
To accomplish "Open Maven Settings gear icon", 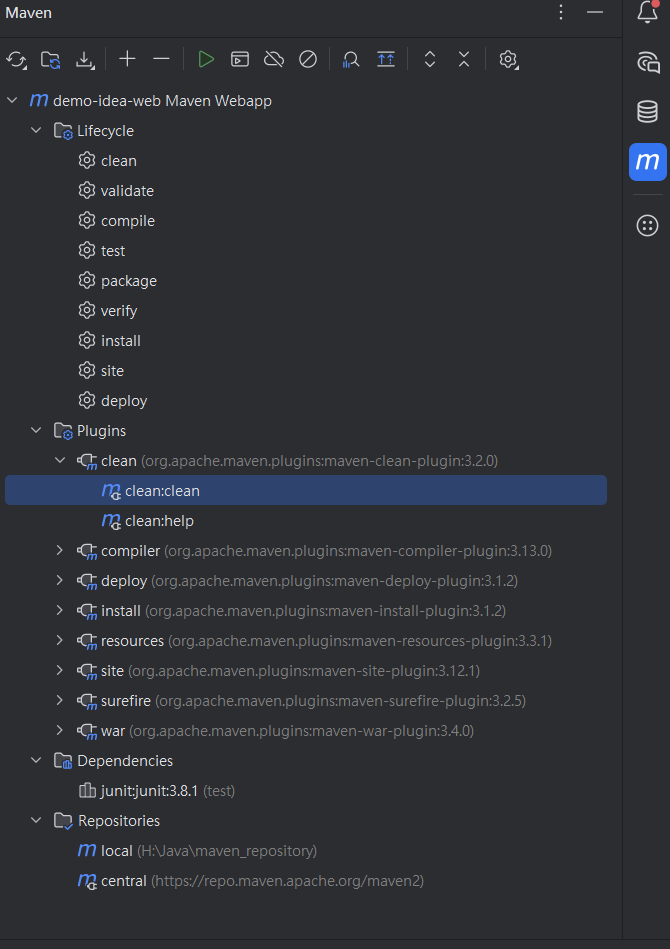I will pyautogui.click(x=508, y=59).
